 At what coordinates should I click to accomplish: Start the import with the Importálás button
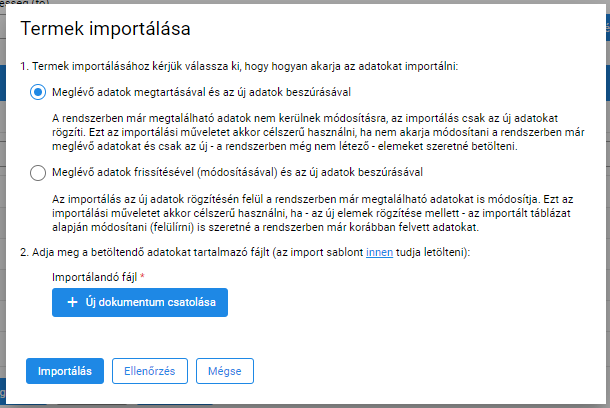65,371
